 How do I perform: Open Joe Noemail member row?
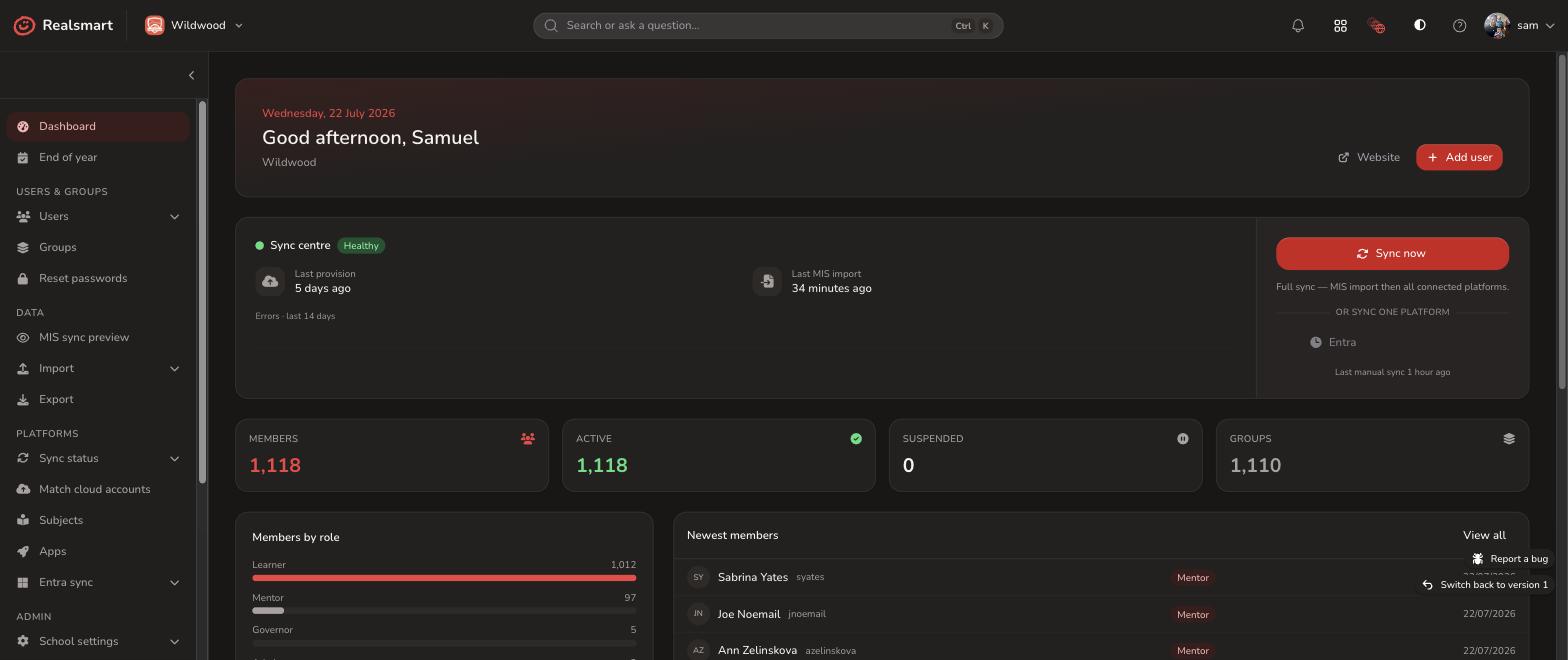[x=1101, y=614]
